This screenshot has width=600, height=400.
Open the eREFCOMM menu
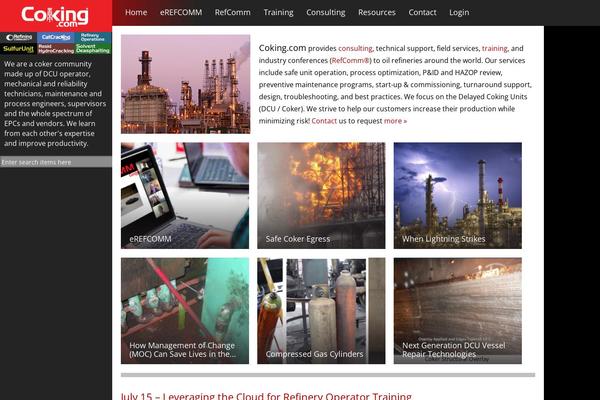pos(181,12)
